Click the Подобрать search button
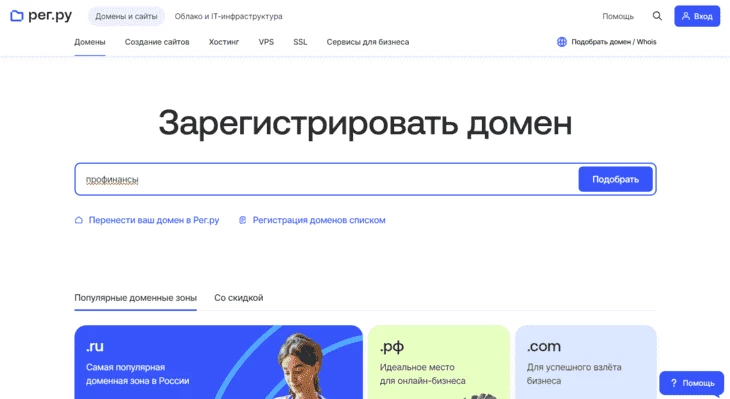Viewport: 730px width, 399px height. click(x=615, y=179)
